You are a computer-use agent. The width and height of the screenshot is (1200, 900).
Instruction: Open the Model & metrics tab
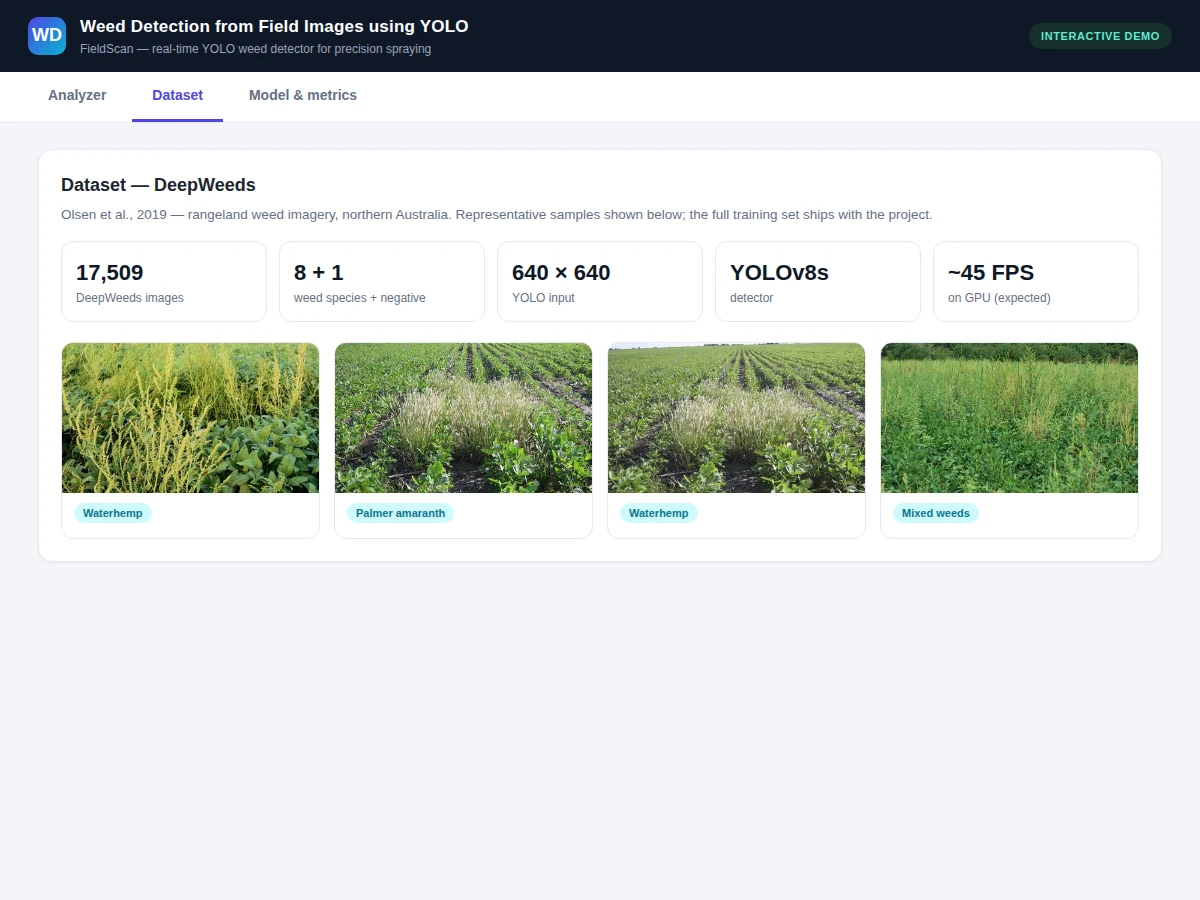tap(303, 96)
